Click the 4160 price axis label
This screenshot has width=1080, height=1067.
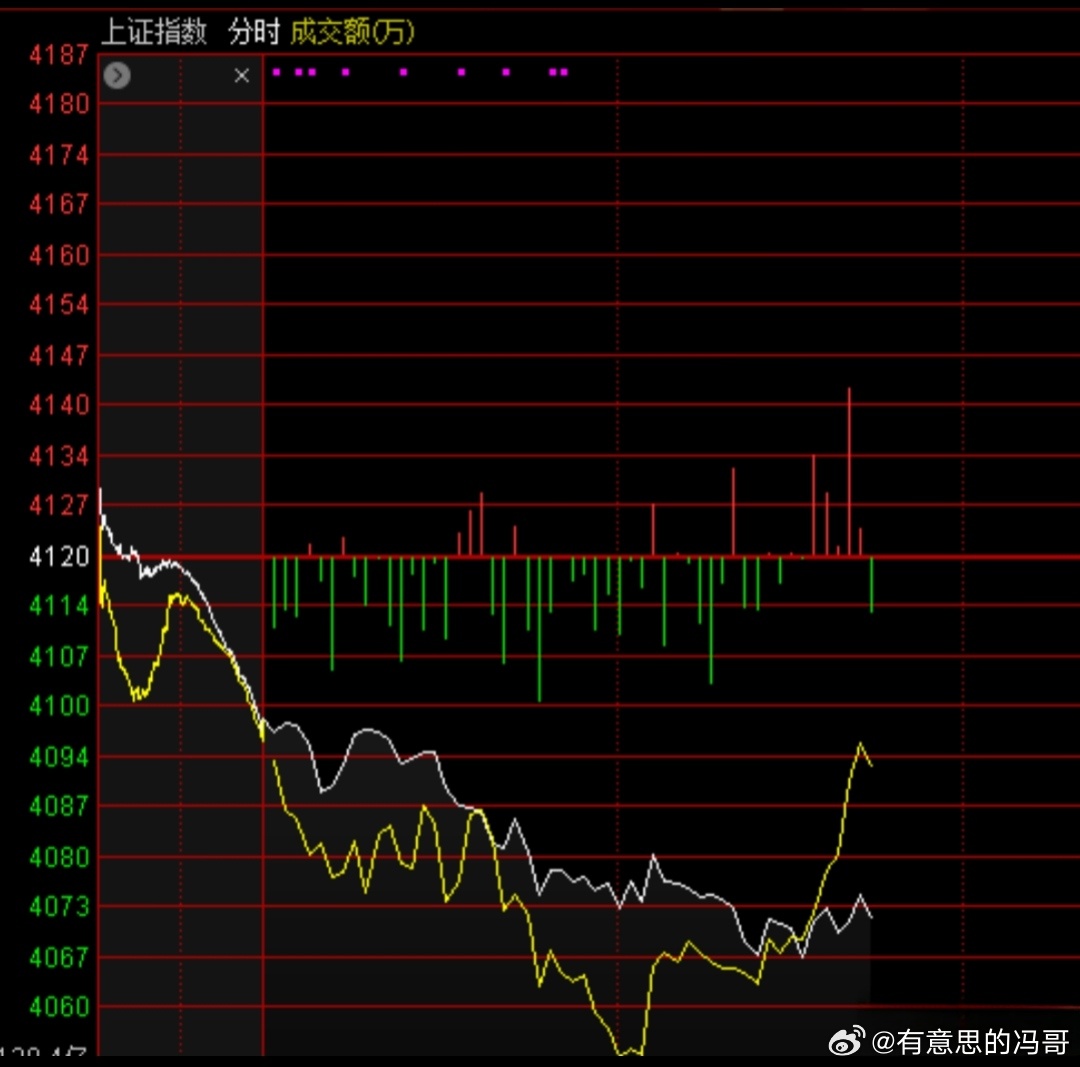coord(59,256)
